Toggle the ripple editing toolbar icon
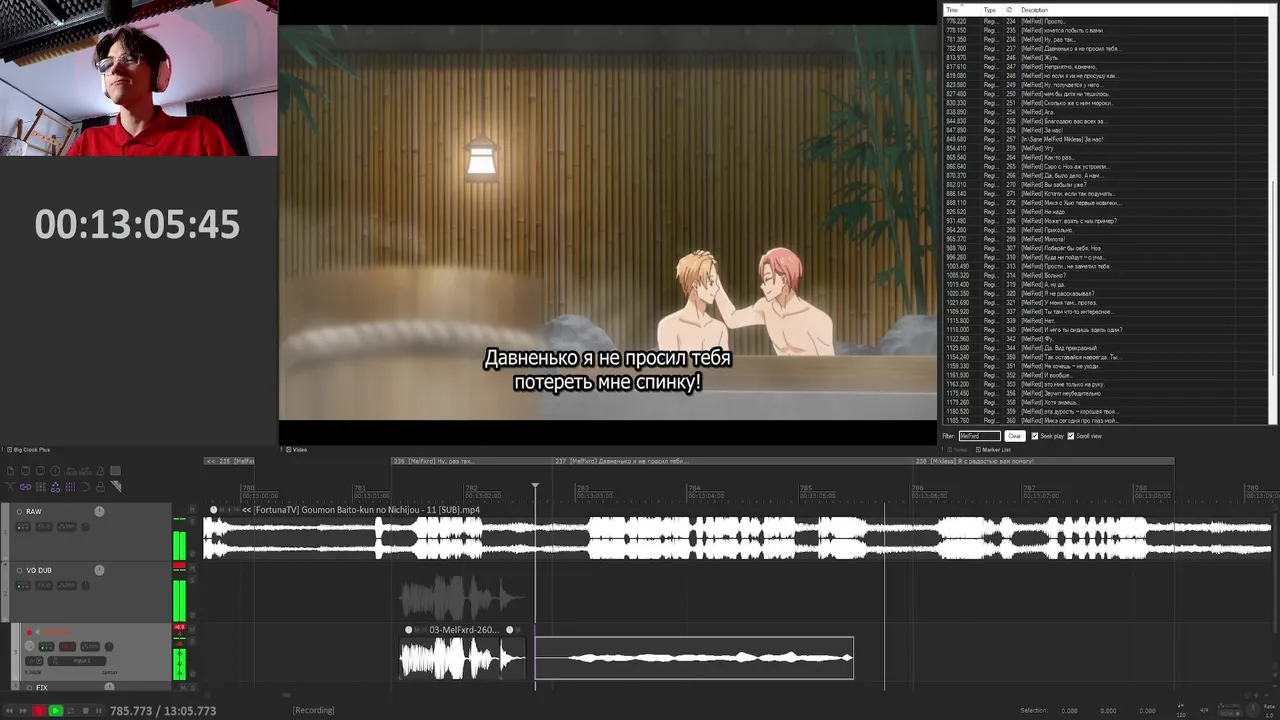The width and height of the screenshot is (1280, 720). pos(41,487)
